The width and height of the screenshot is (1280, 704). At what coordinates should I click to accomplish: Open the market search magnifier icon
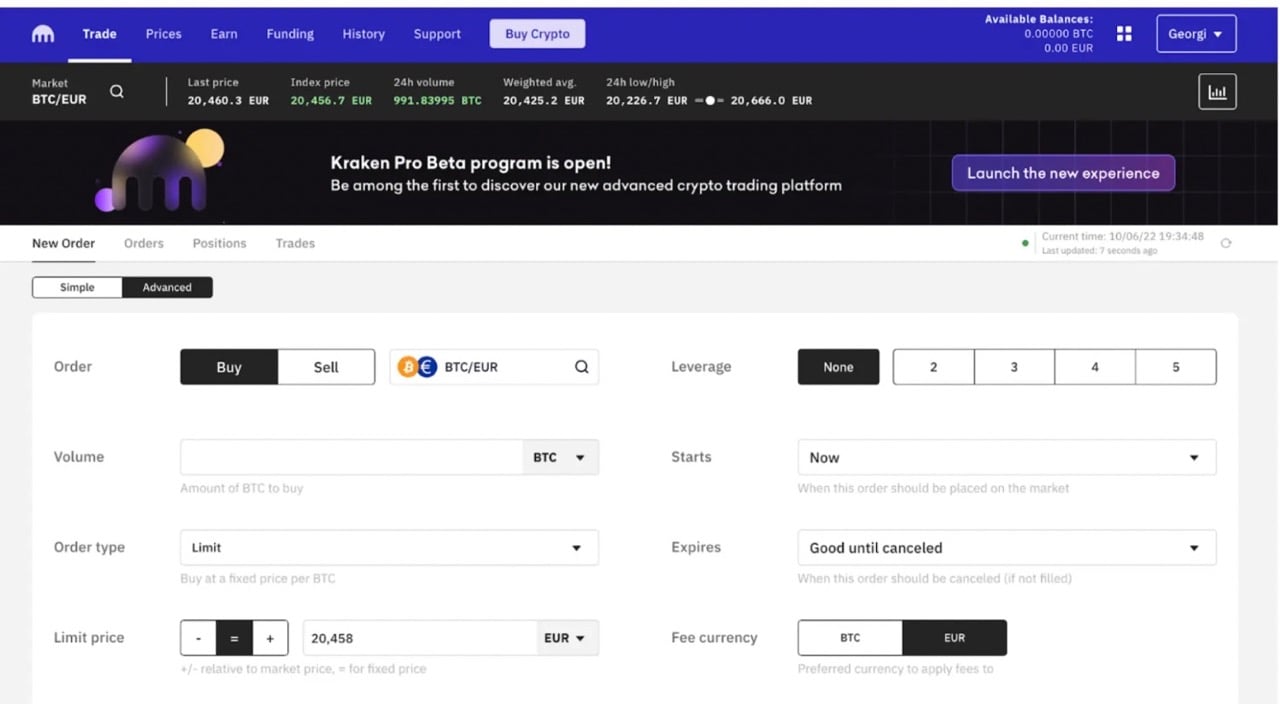tap(117, 91)
